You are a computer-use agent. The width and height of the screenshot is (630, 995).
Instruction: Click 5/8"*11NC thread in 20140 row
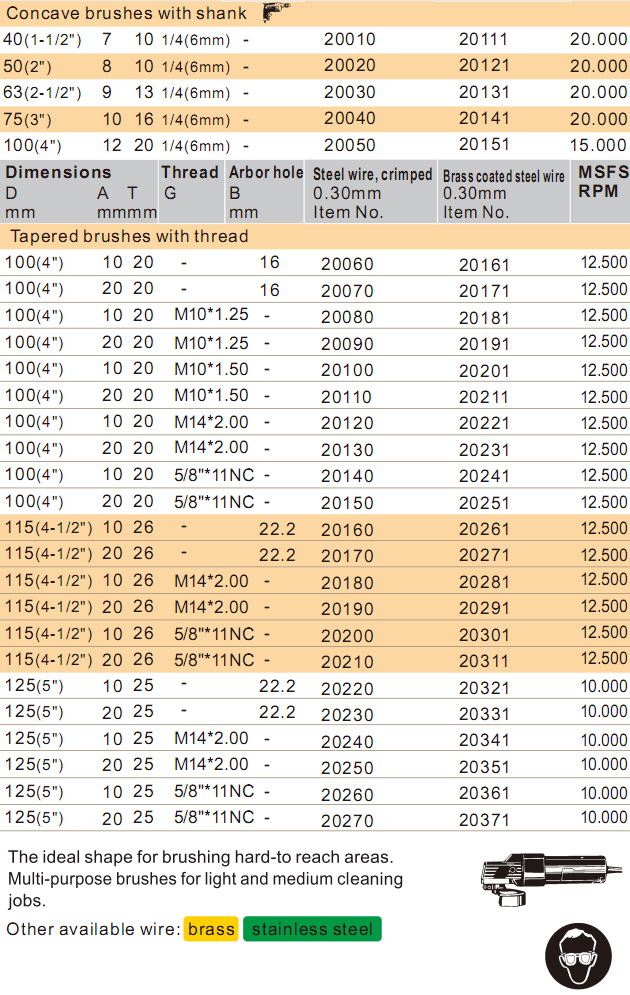214,475
